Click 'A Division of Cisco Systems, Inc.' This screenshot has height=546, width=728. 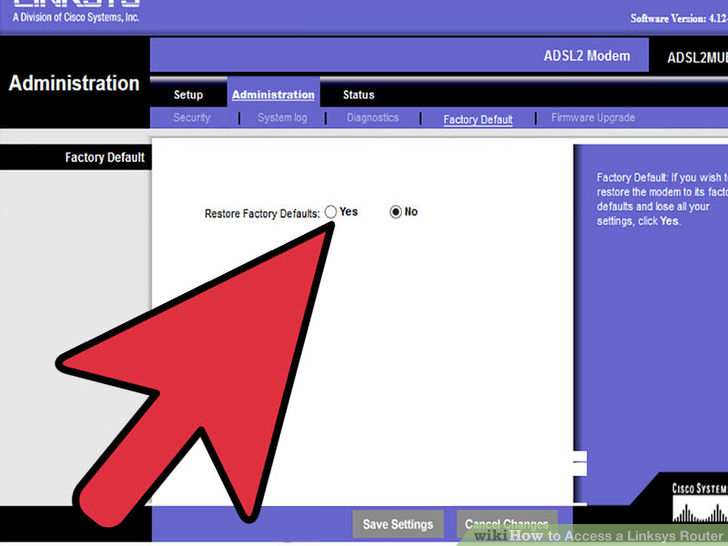[x=76, y=18]
